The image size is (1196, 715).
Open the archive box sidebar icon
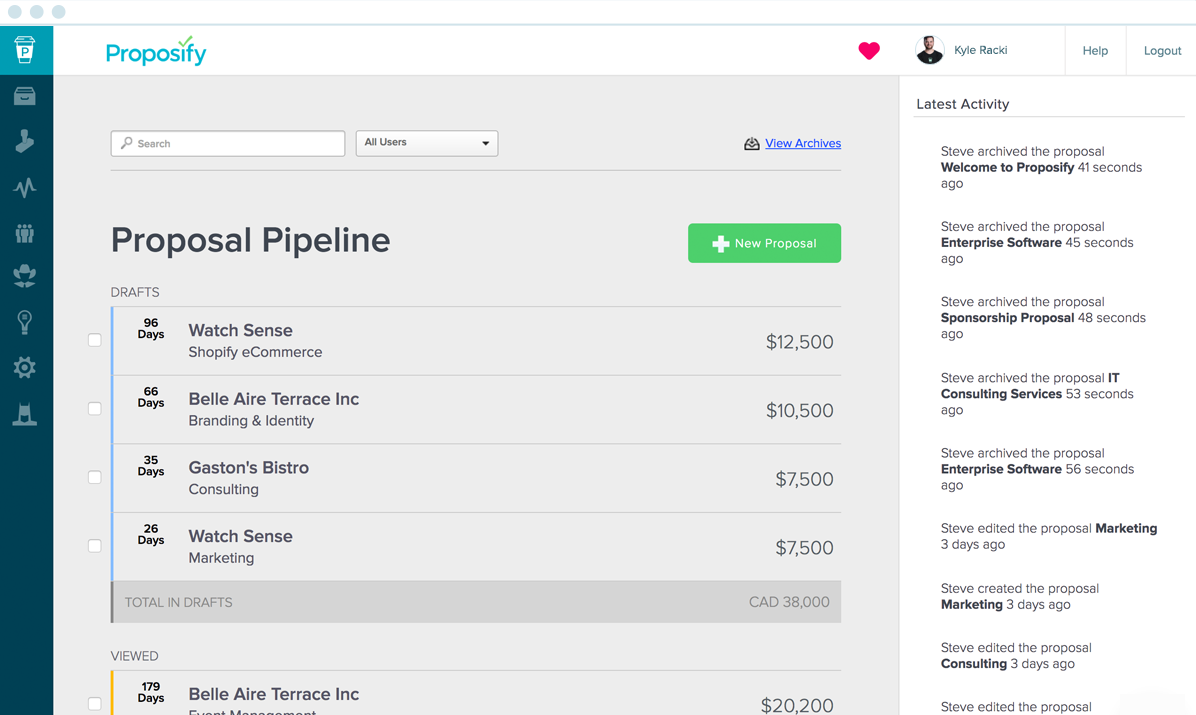click(x=25, y=96)
